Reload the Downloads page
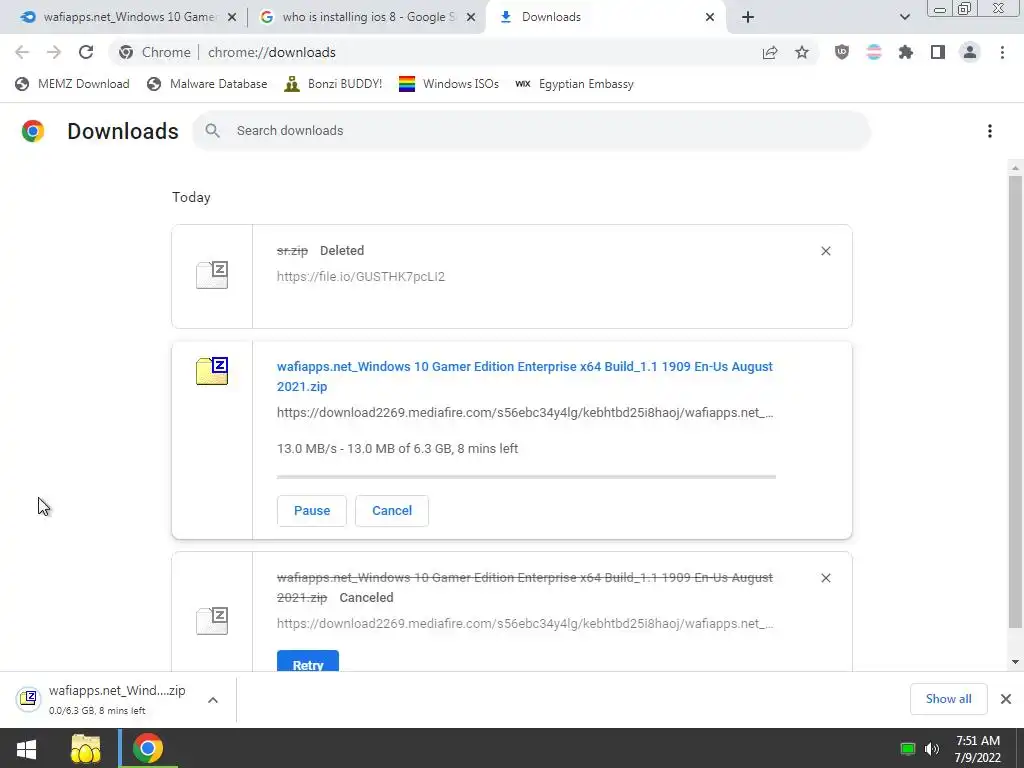The height and width of the screenshot is (768, 1024). [x=86, y=52]
